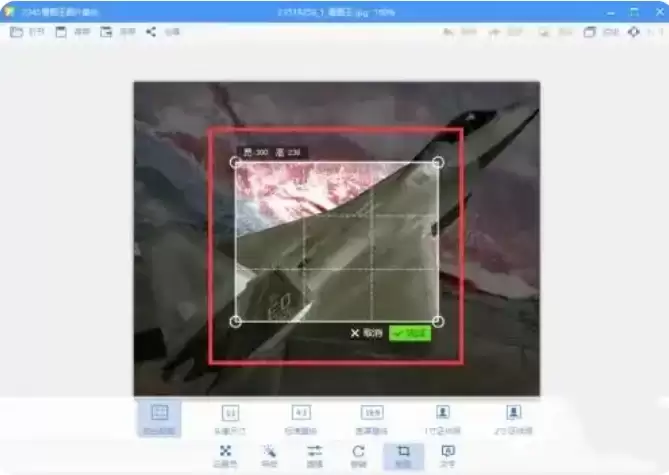Choose the 1-inch ID photo crop preset

(x=442, y=419)
